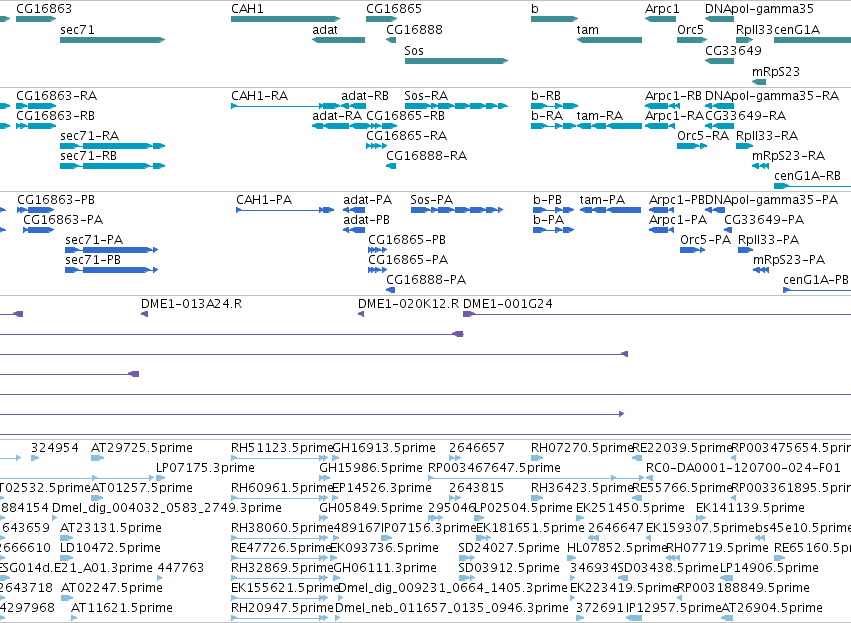
Task: Open the tam-RA transcript
Action: 609,126
